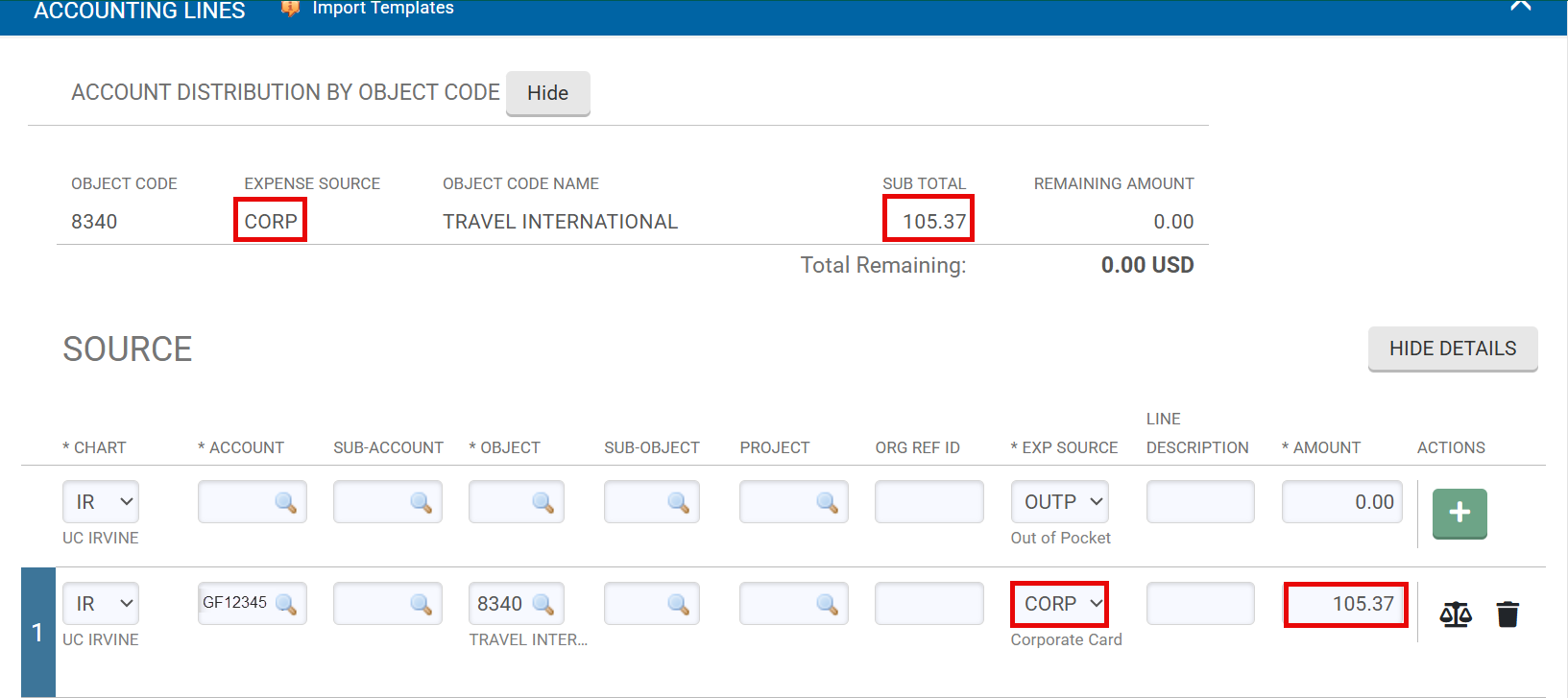Open the OUTP expense source dropdown
1568x698 pixels.
(1059, 502)
